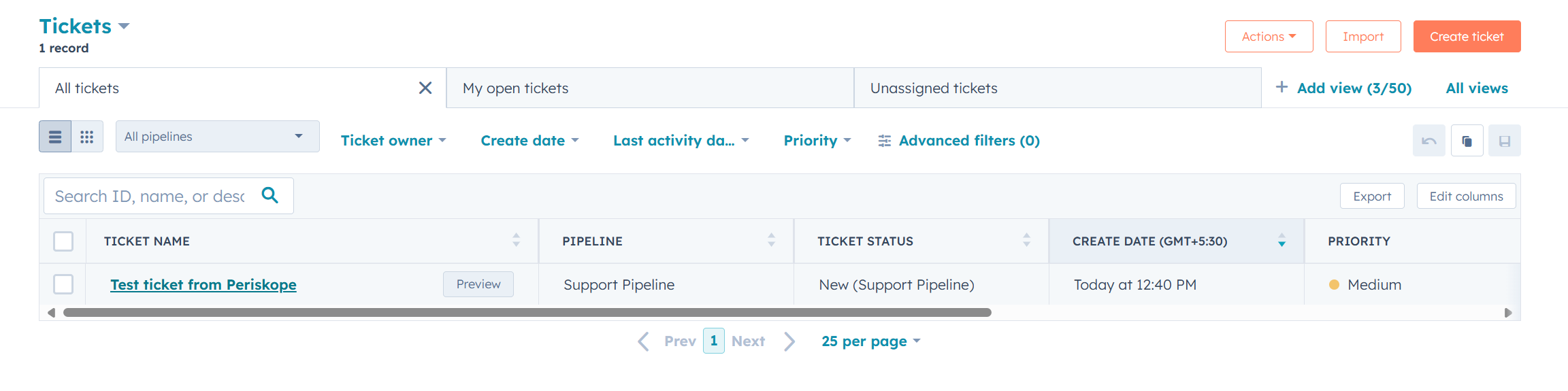
Task: Click the search magnifier icon
Action: tap(270, 195)
